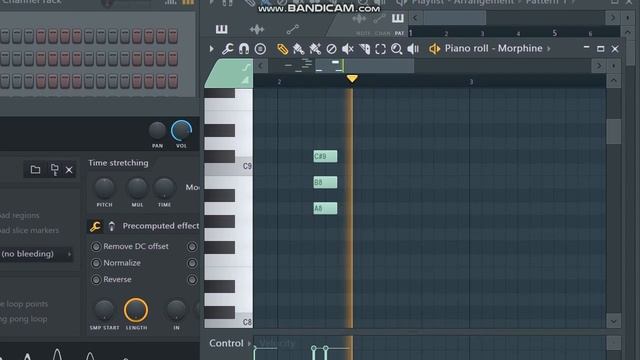This screenshot has height=360, width=640.
Task: Click the piano roll vertical scrollbar thumb
Action: [x=613, y=131]
